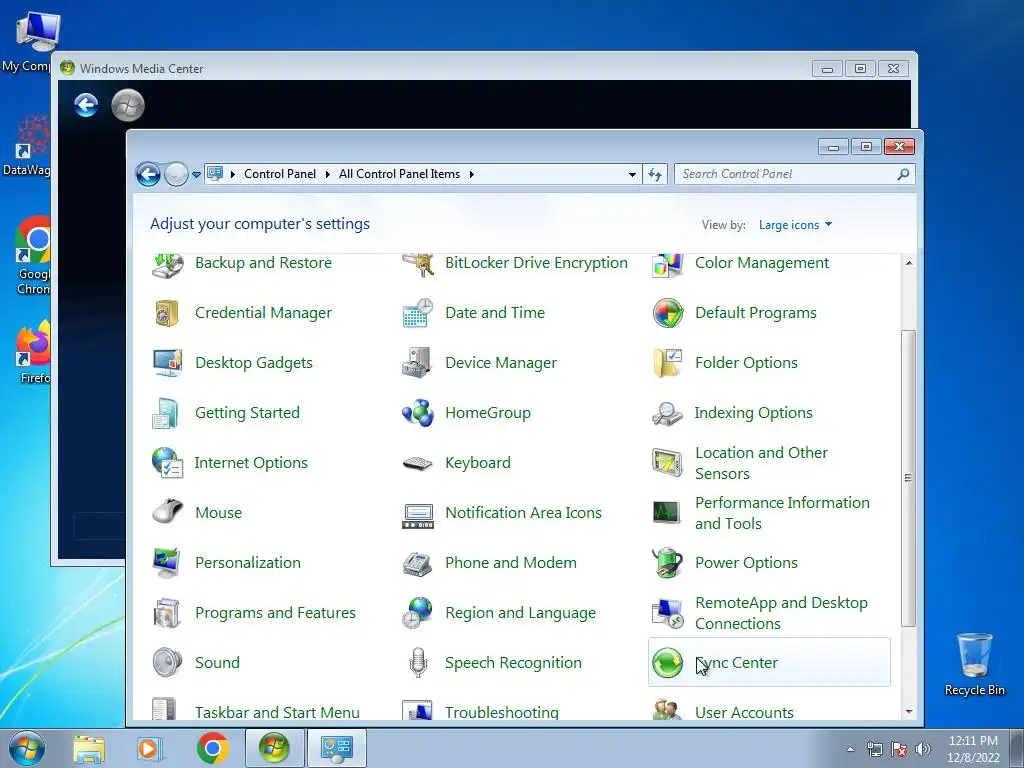1024x768 pixels.
Task: Refresh the Control Panel view
Action: (x=655, y=174)
